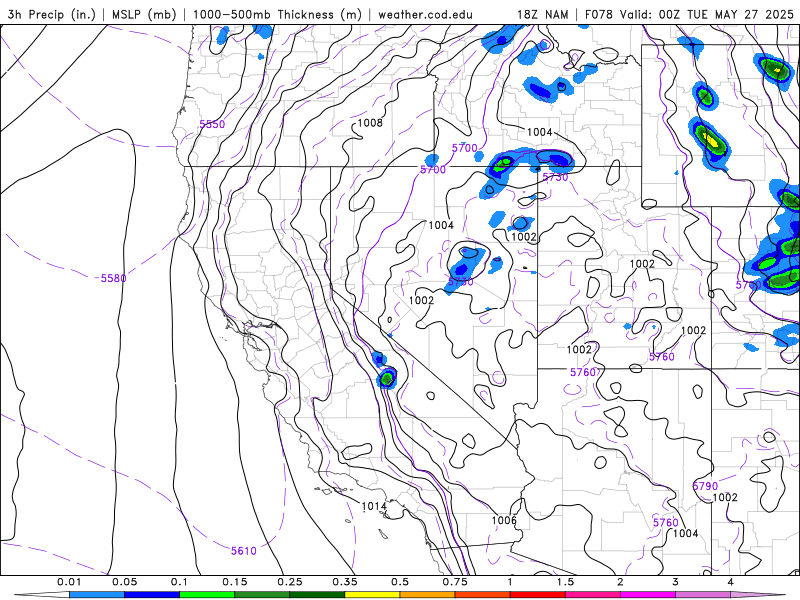Click the dark blue 0.05–0.1 legend swatch
Screen dimensions: 800x600
152,595
